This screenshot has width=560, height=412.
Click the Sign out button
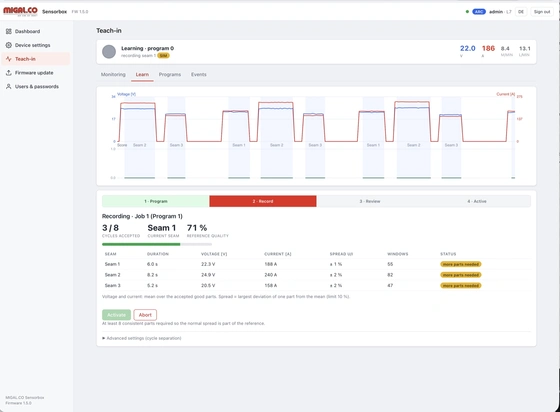pyautogui.click(x=542, y=12)
